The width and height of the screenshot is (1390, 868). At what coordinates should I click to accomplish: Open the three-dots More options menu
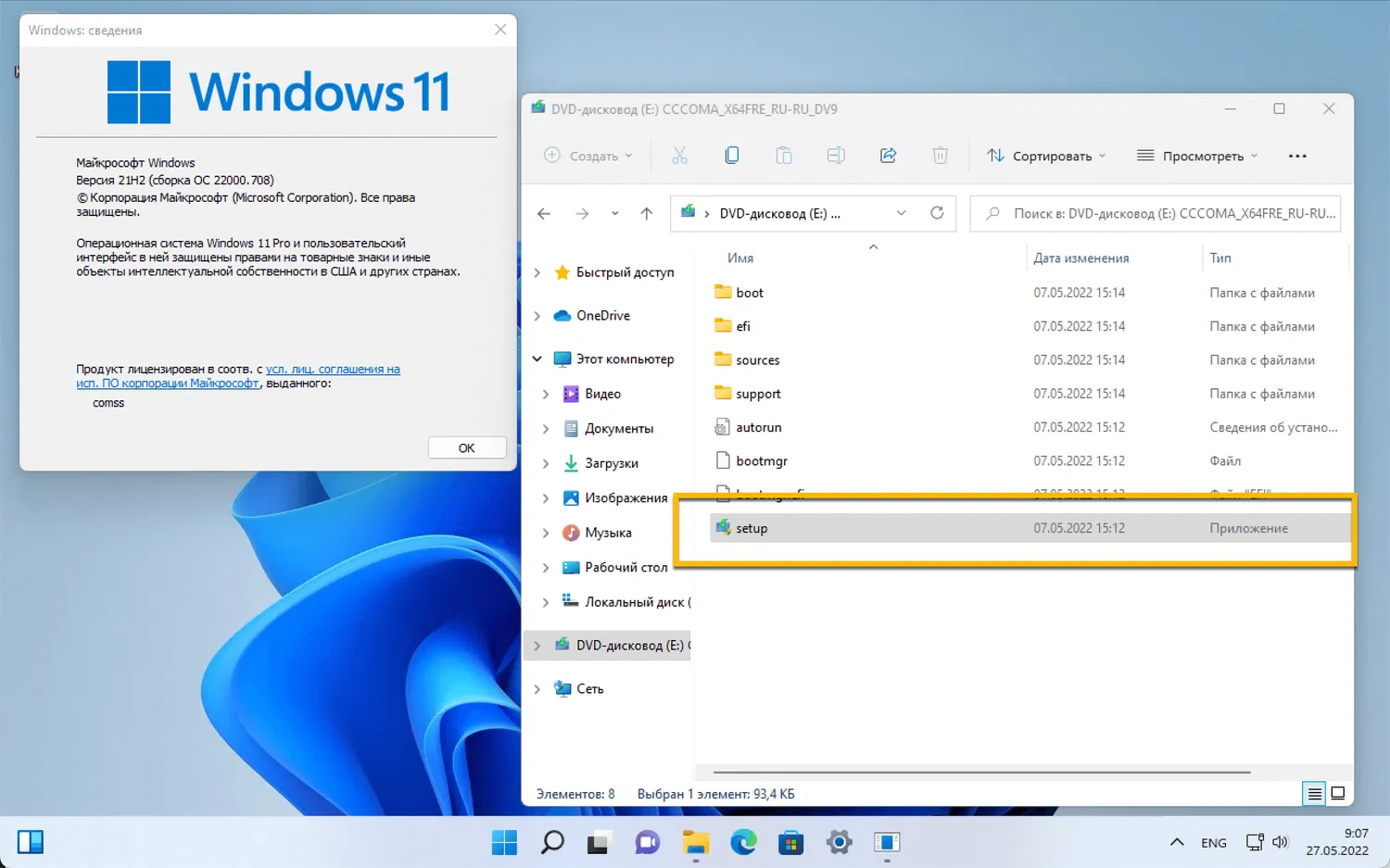click(1297, 156)
